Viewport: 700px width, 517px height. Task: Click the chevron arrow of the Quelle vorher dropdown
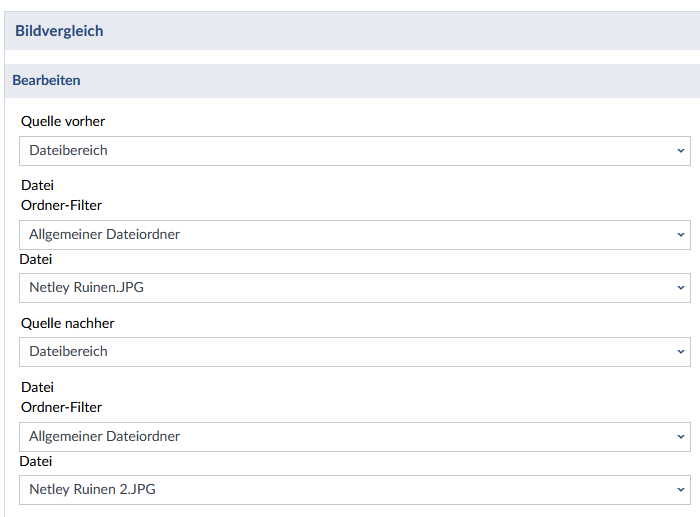click(681, 151)
